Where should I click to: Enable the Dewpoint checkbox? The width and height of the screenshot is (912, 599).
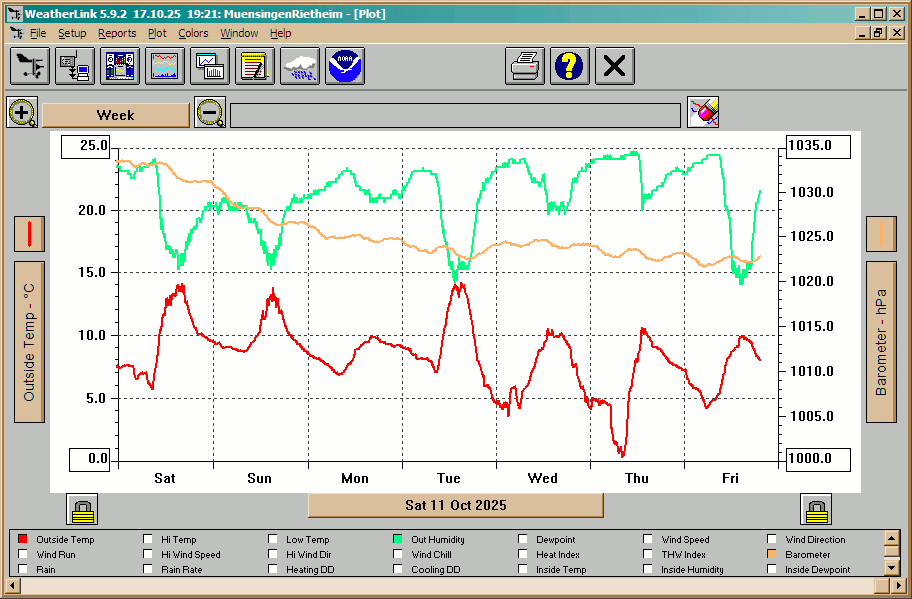pyautogui.click(x=524, y=540)
